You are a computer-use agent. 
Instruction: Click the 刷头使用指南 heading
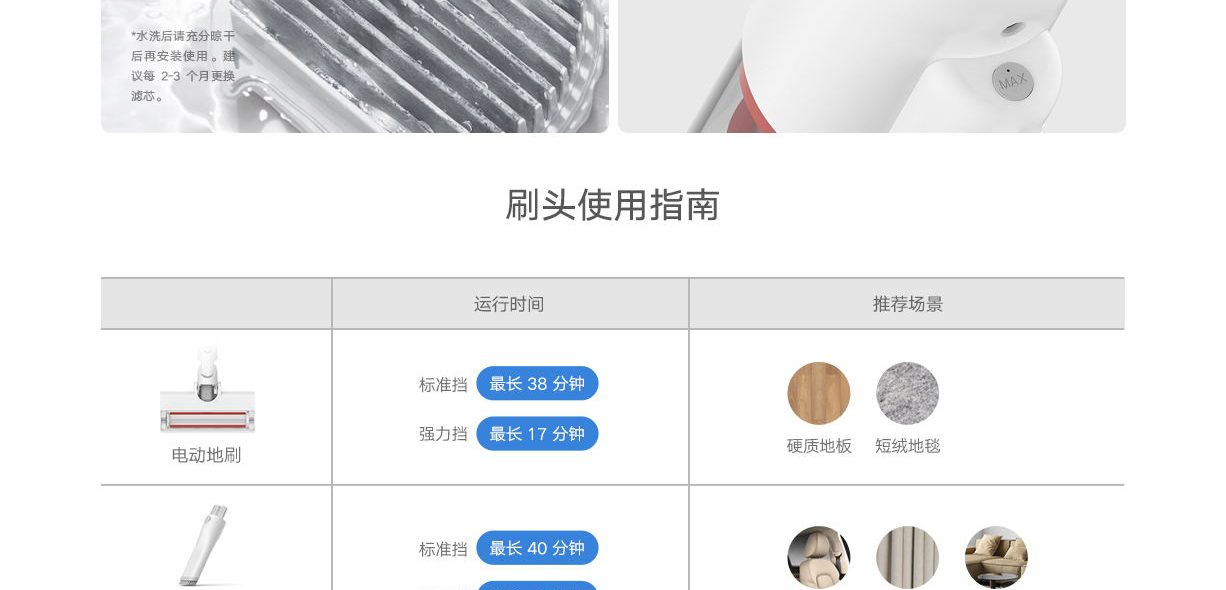pos(612,205)
